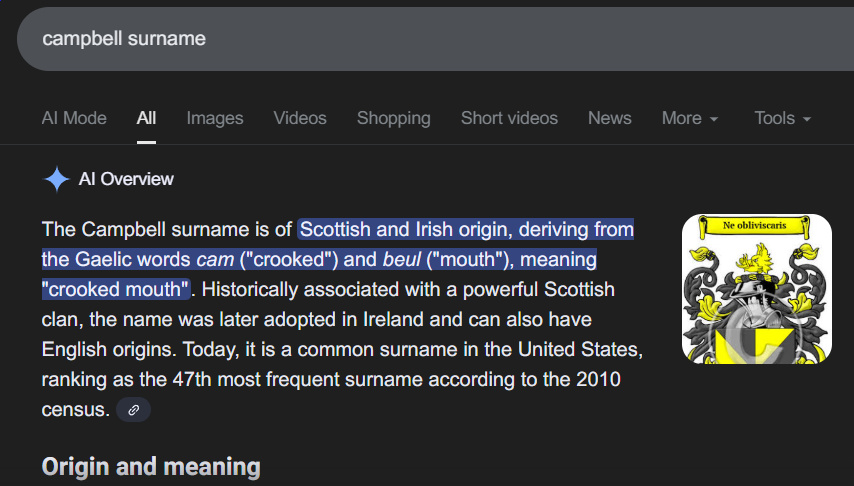Click the italic word "cam"
The width and height of the screenshot is (854, 486).
[x=215, y=259]
